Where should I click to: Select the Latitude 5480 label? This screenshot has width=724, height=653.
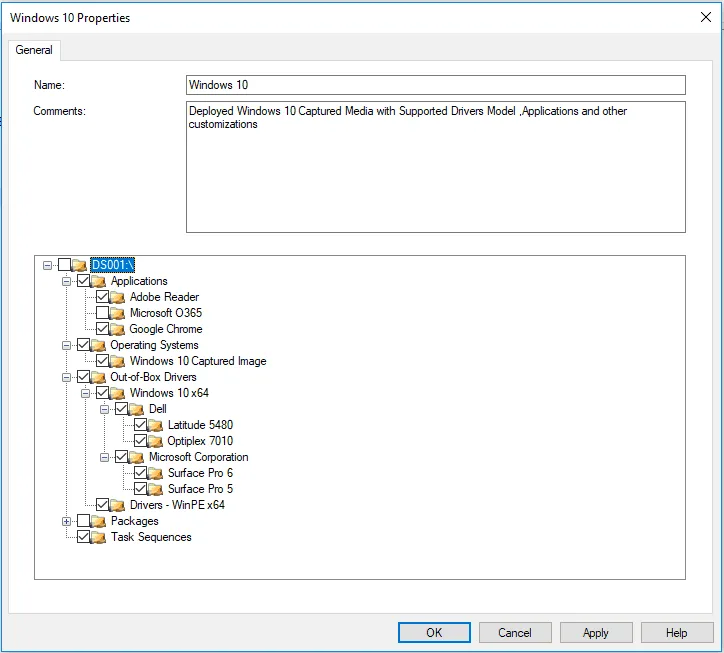(x=200, y=425)
